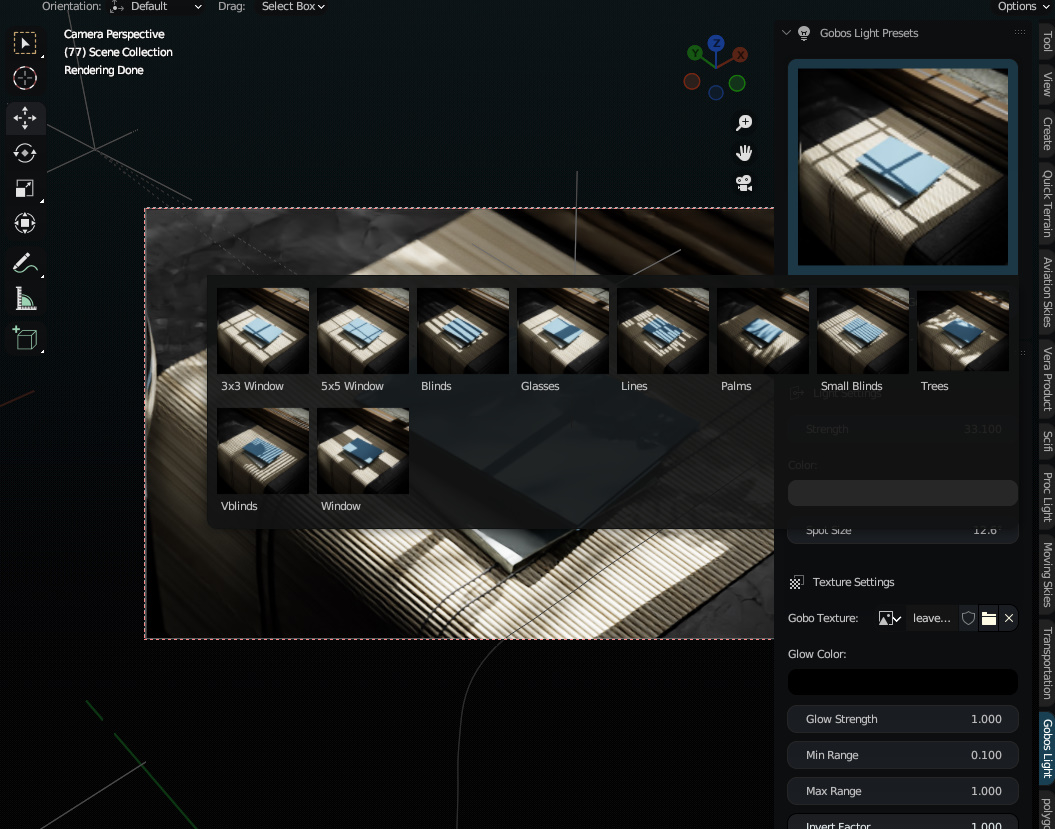Select the Measure tool
Screen dimensions: 1055x829
[25, 298]
